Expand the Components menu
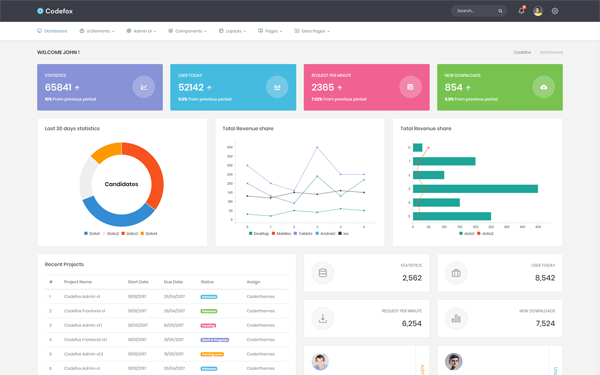Screen dimensions: 600x375 tap(188, 31)
